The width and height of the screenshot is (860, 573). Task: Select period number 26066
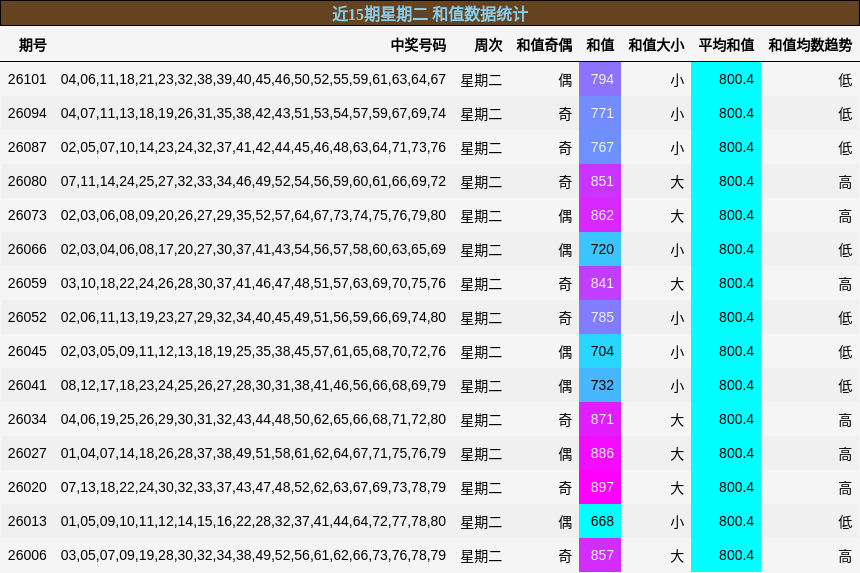coord(27,249)
